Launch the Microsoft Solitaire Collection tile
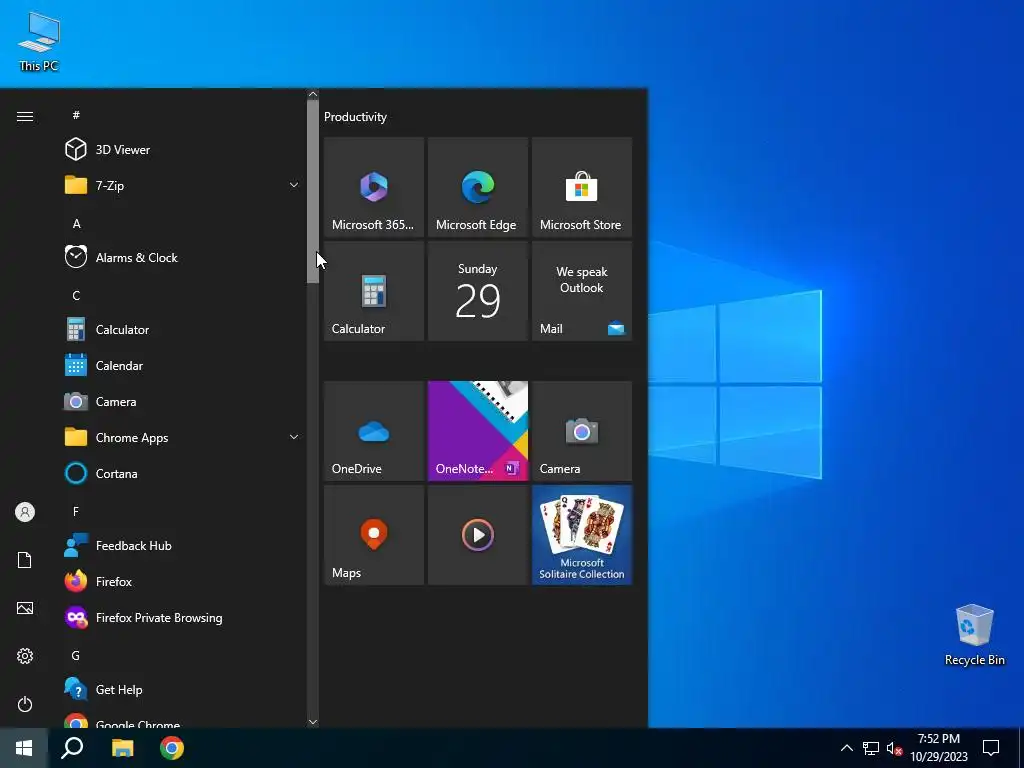 pos(582,535)
